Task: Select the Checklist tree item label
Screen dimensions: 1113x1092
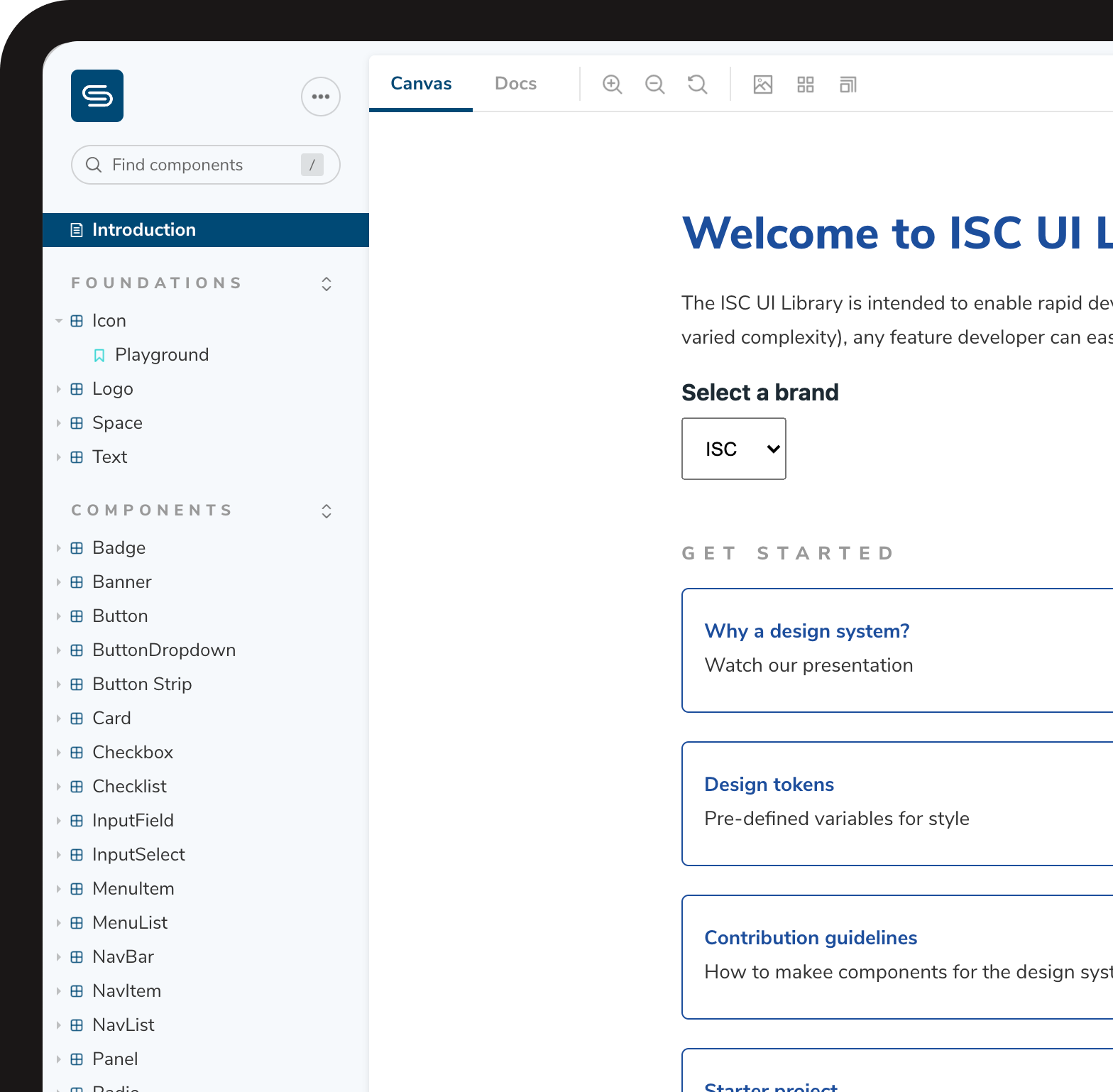Action: pyautogui.click(x=130, y=787)
